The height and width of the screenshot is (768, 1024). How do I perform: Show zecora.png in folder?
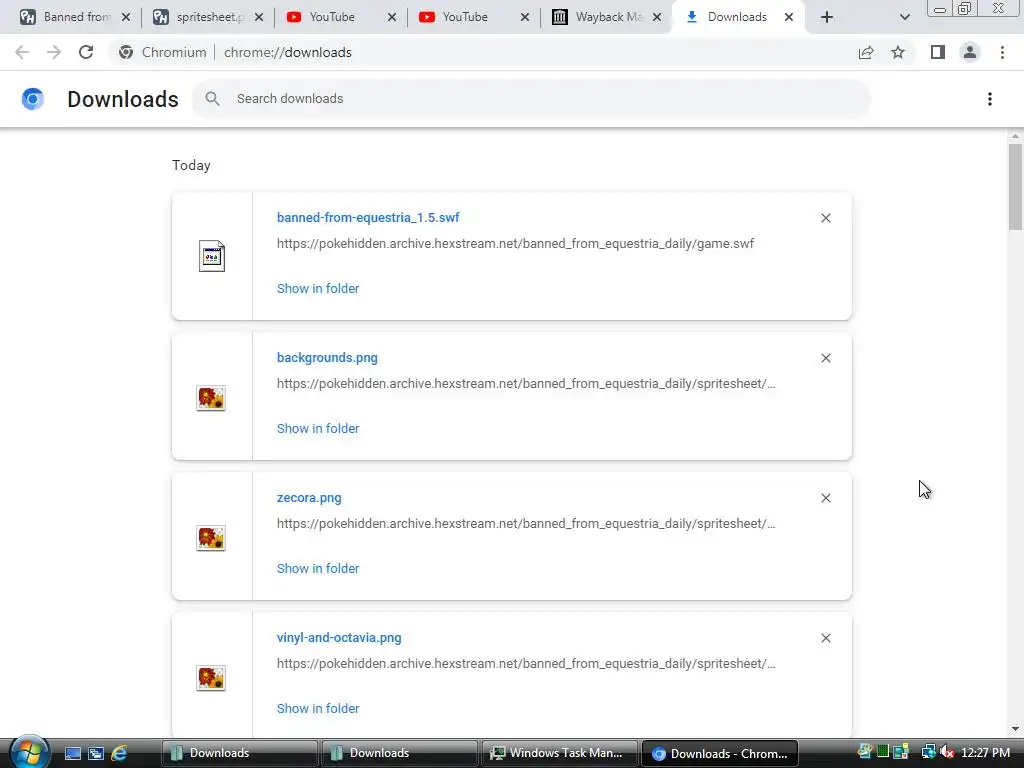coord(318,569)
